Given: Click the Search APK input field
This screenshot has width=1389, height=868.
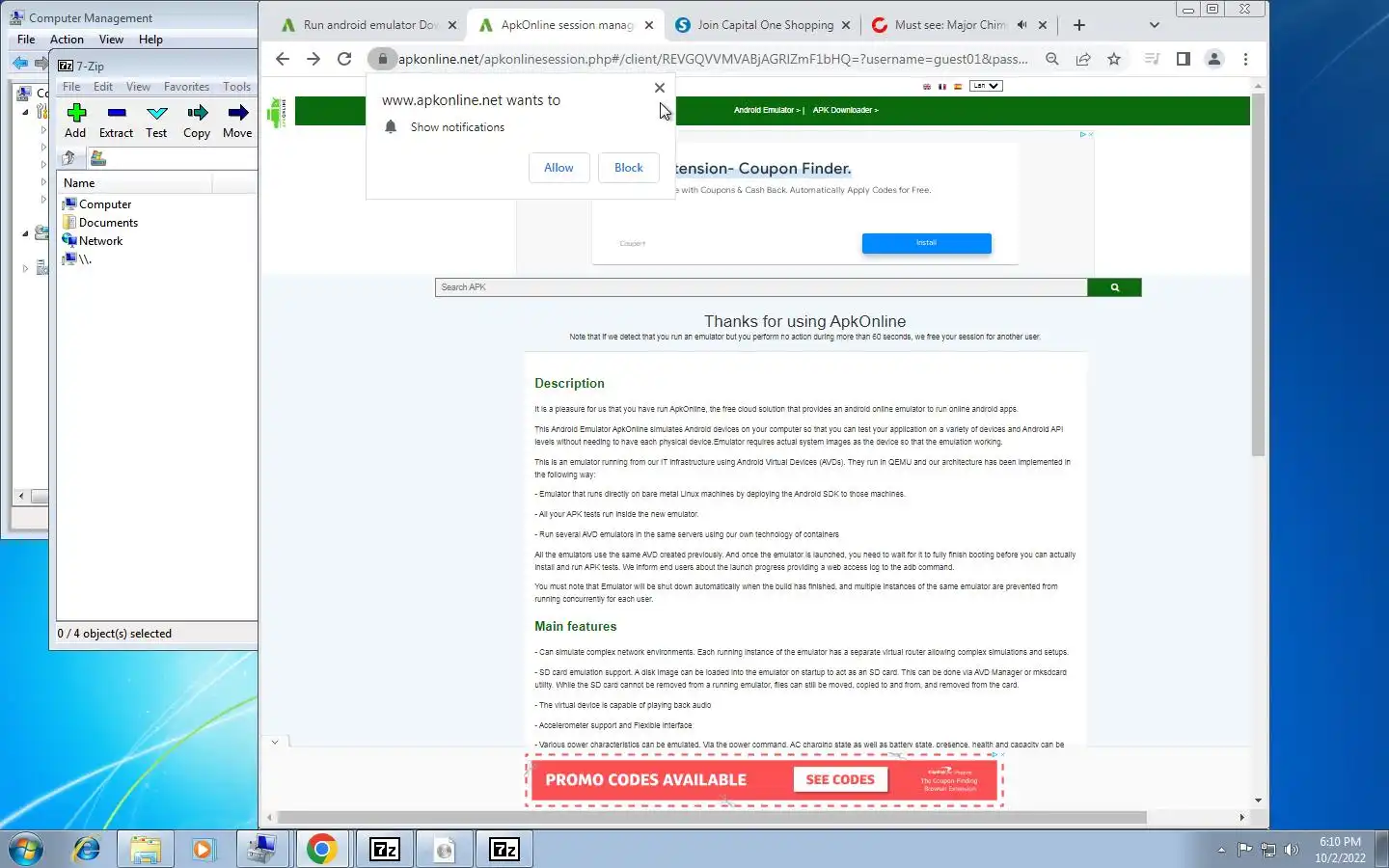Looking at the screenshot, I should (x=761, y=287).
